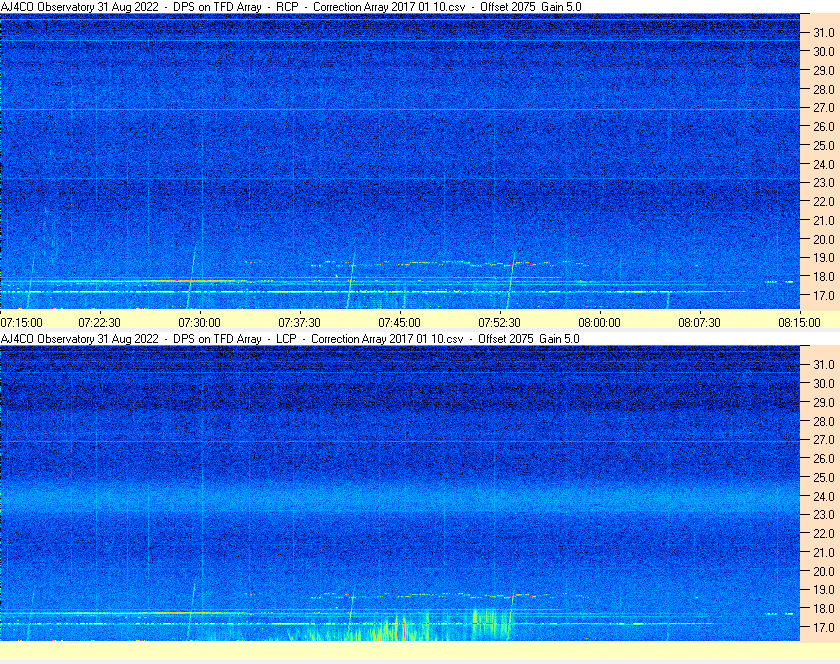Click 21.0 frequency label in LCP panel
The width and height of the screenshot is (840, 664).
(824, 552)
